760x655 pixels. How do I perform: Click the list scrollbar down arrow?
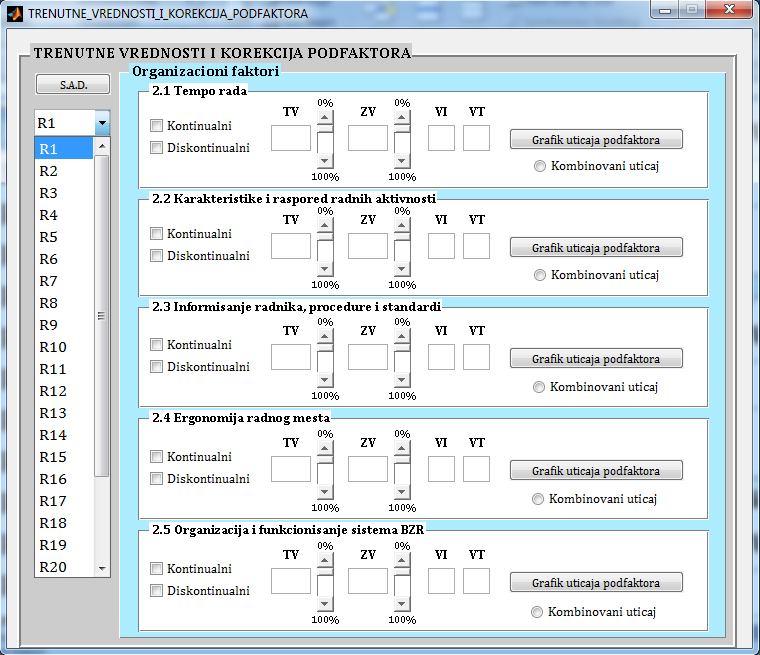(x=102, y=568)
